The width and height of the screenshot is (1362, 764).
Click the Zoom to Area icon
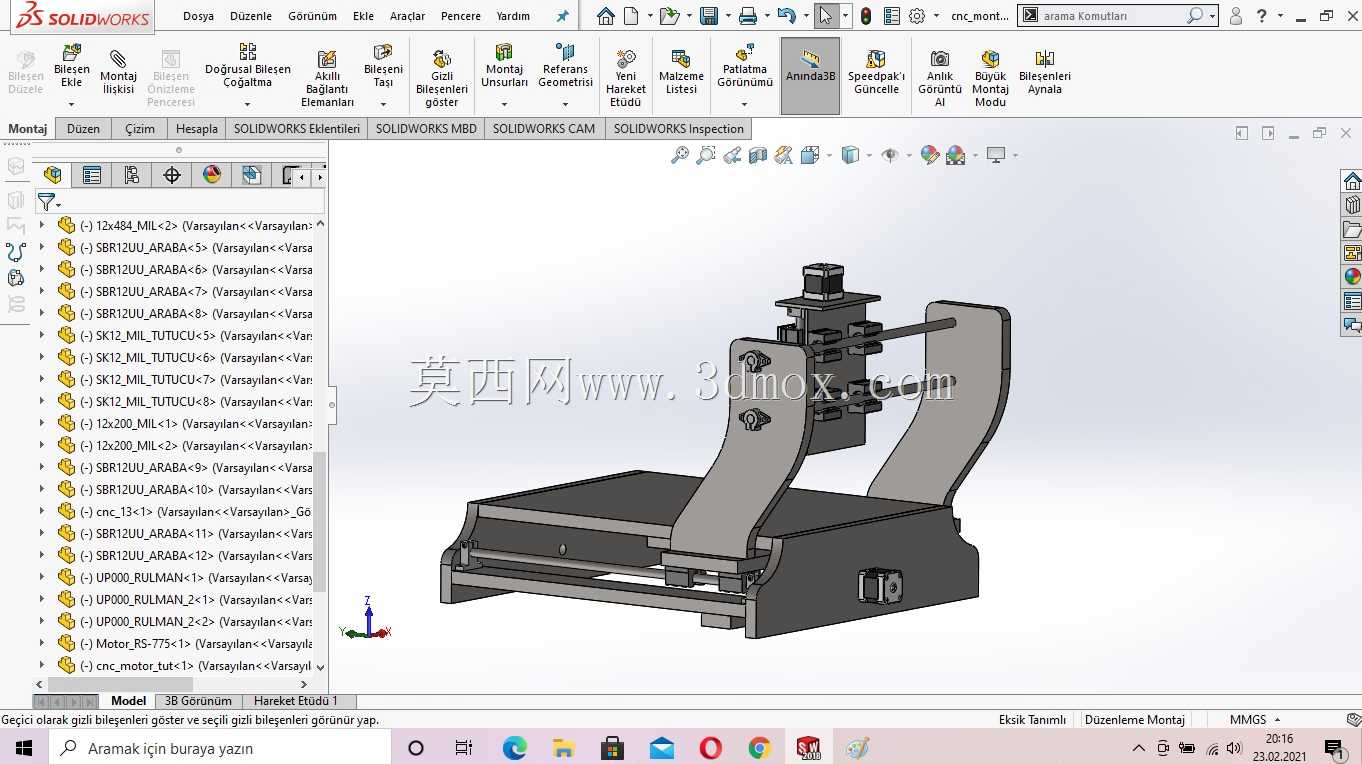point(706,155)
